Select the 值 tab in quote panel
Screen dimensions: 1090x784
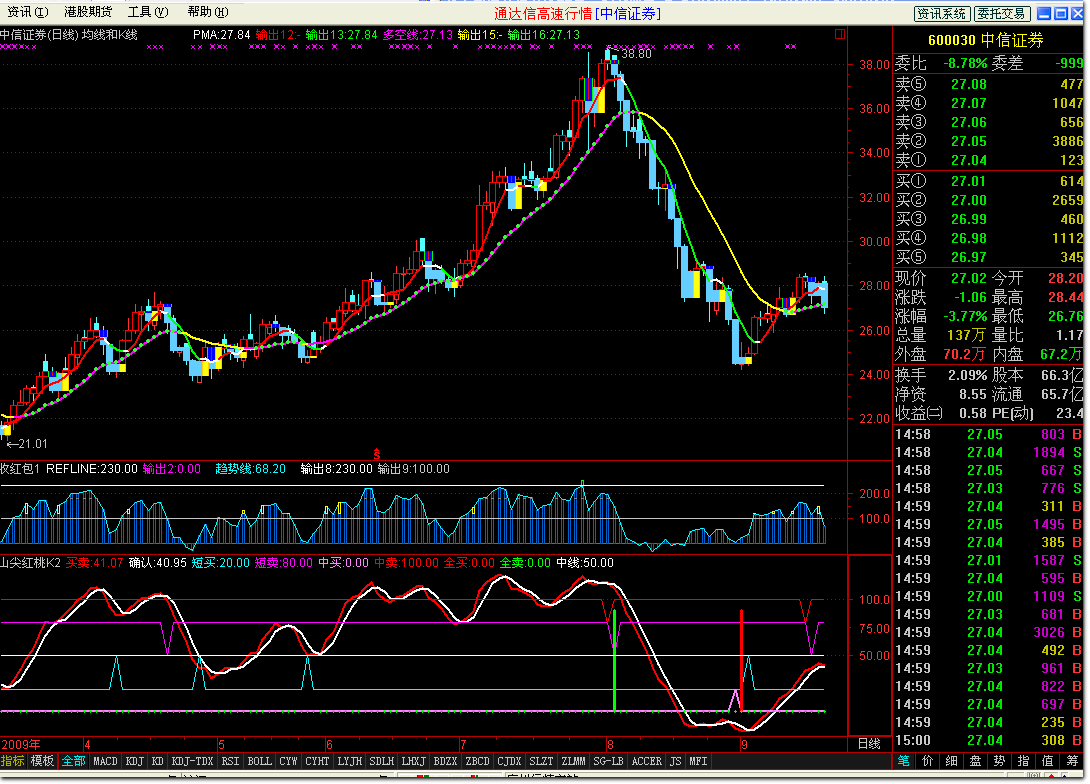click(x=1048, y=761)
